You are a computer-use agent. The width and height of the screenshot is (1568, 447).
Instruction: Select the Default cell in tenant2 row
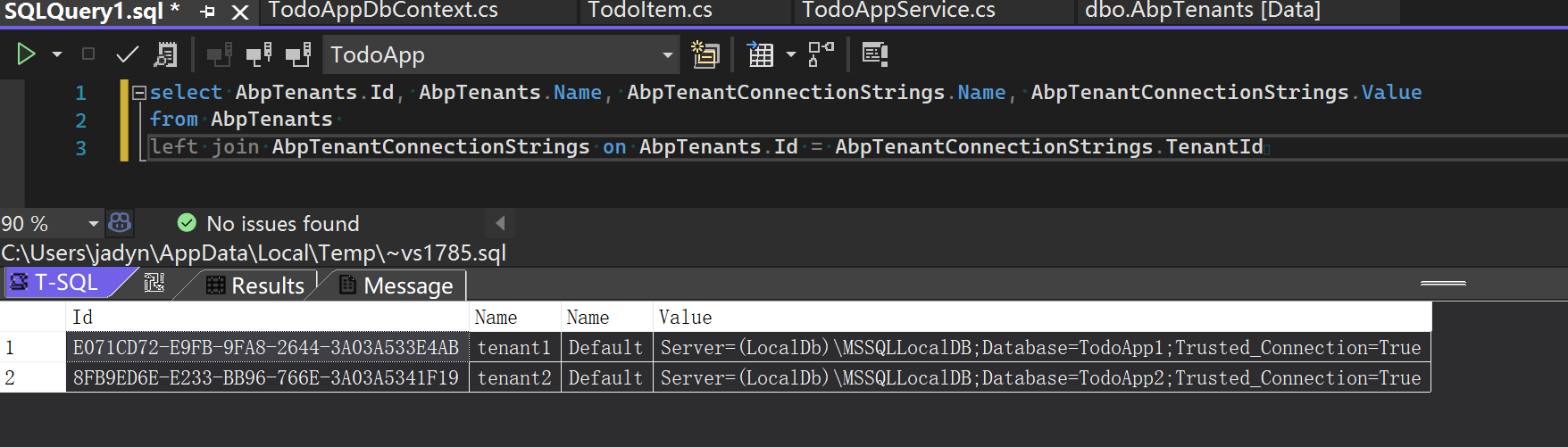(x=606, y=377)
